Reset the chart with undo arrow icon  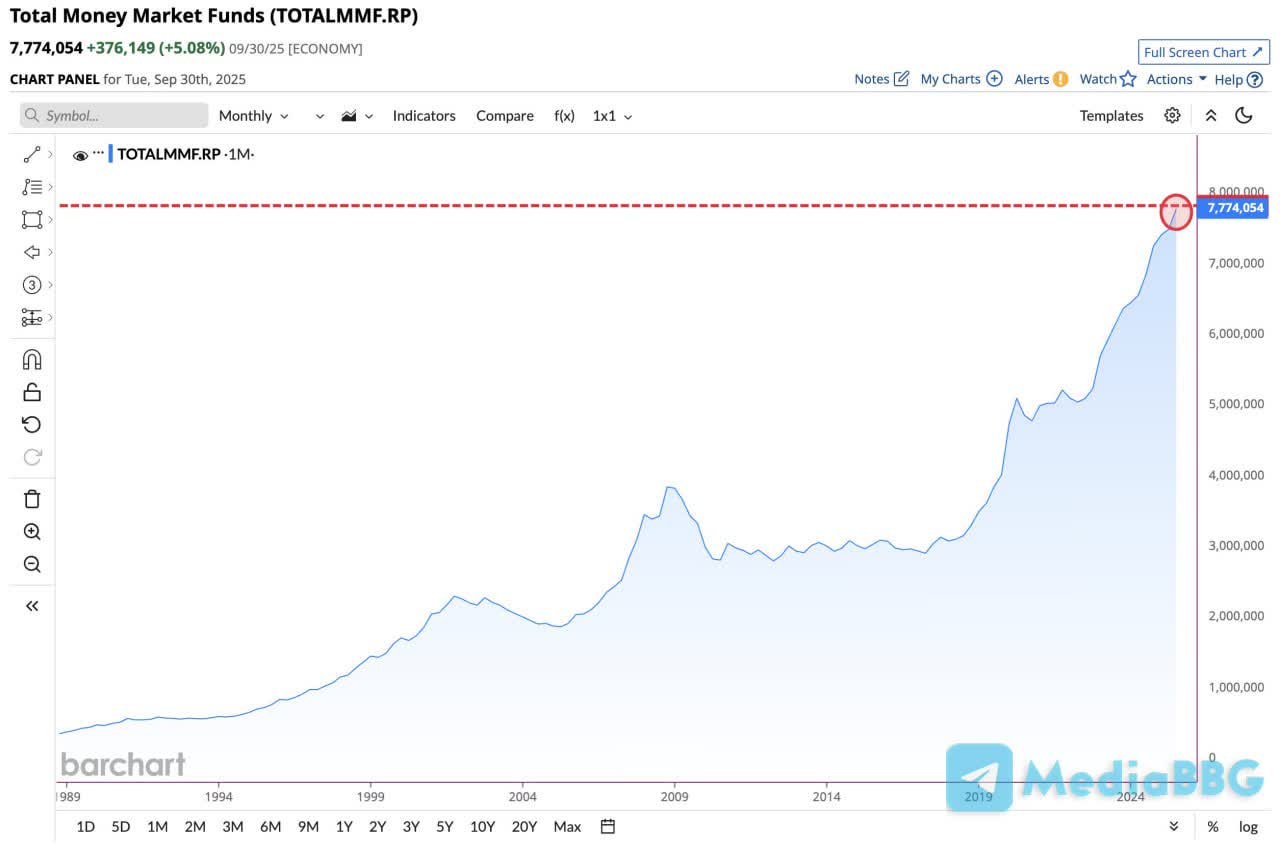32,424
